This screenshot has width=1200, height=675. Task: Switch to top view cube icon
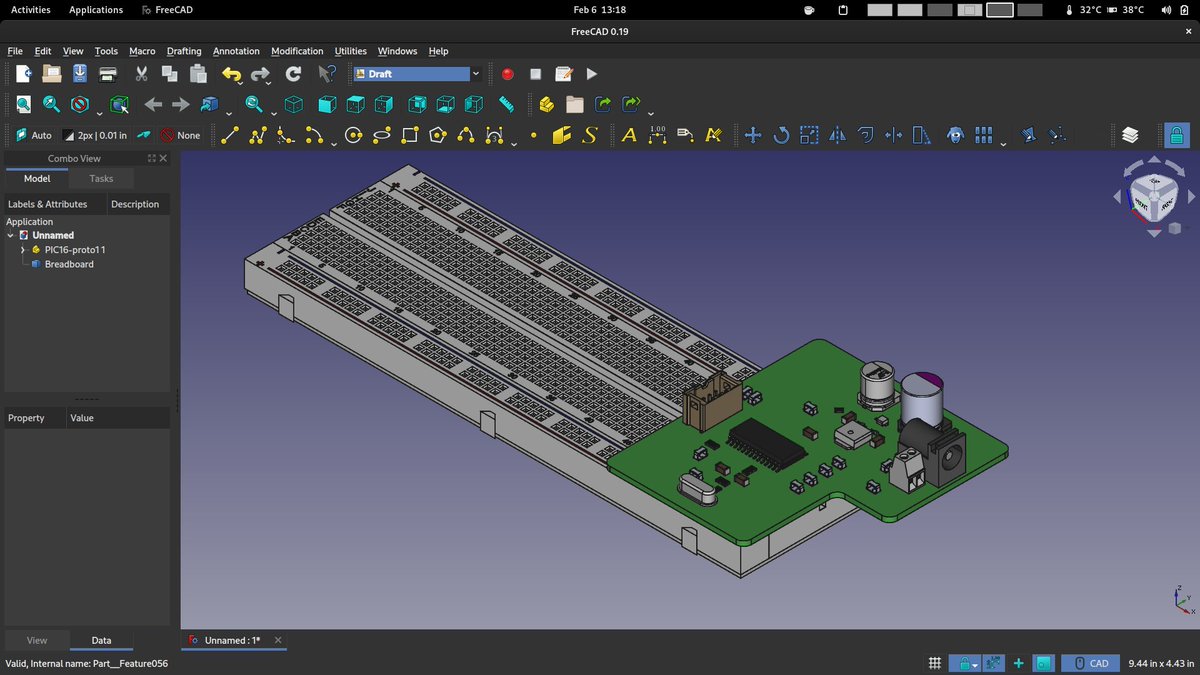(354, 104)
